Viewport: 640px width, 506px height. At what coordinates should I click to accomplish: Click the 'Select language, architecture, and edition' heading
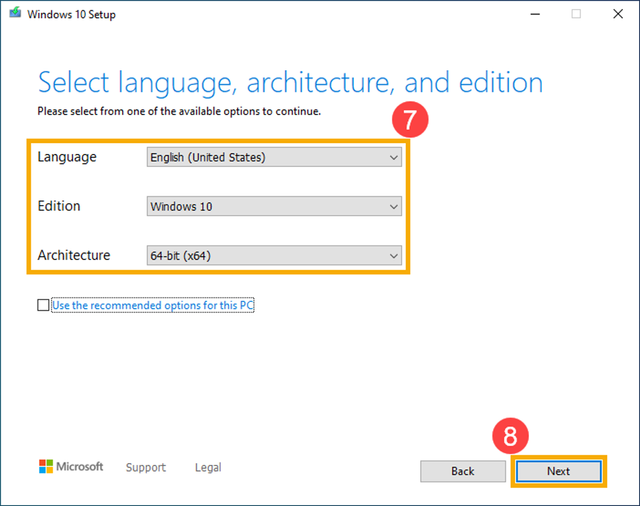[x=290, y=83]
